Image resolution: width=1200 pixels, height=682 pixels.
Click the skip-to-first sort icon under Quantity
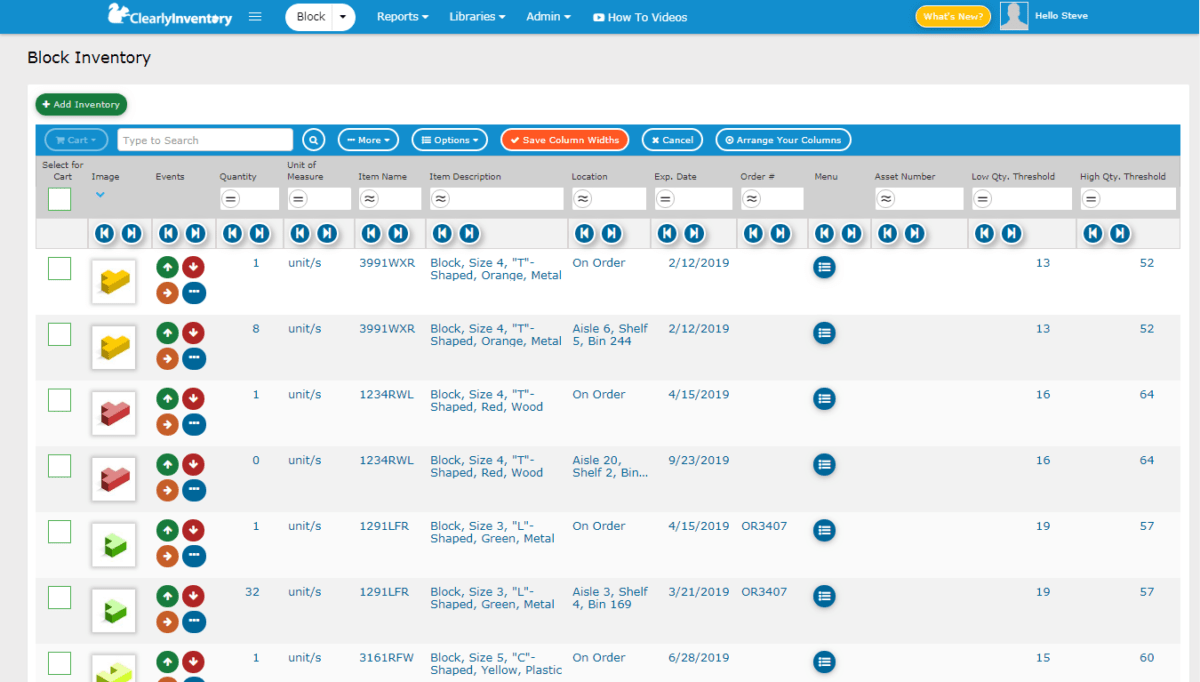click(x=234, y=233)
